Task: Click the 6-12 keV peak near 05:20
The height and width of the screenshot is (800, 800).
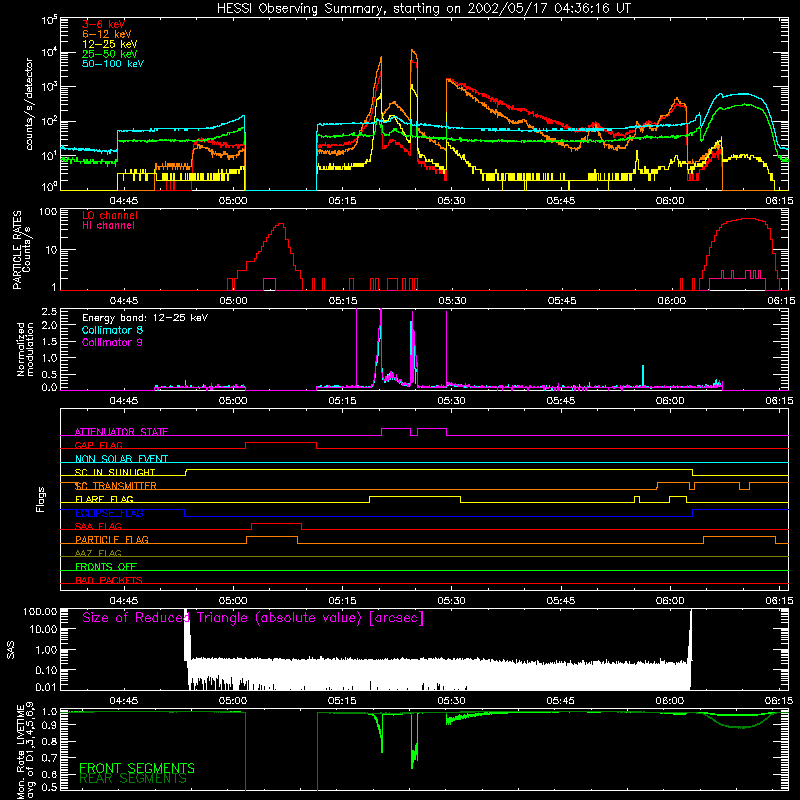Action: (x=381, y=60)
